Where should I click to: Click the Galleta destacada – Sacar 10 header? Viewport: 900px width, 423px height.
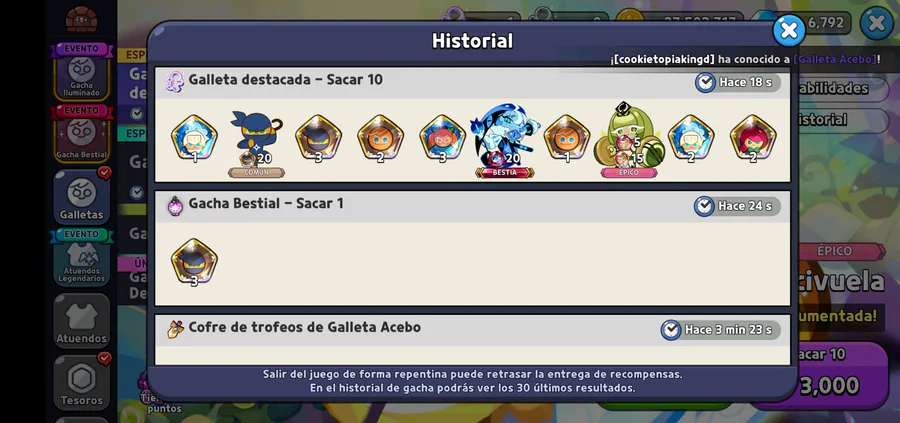point(285,80)
